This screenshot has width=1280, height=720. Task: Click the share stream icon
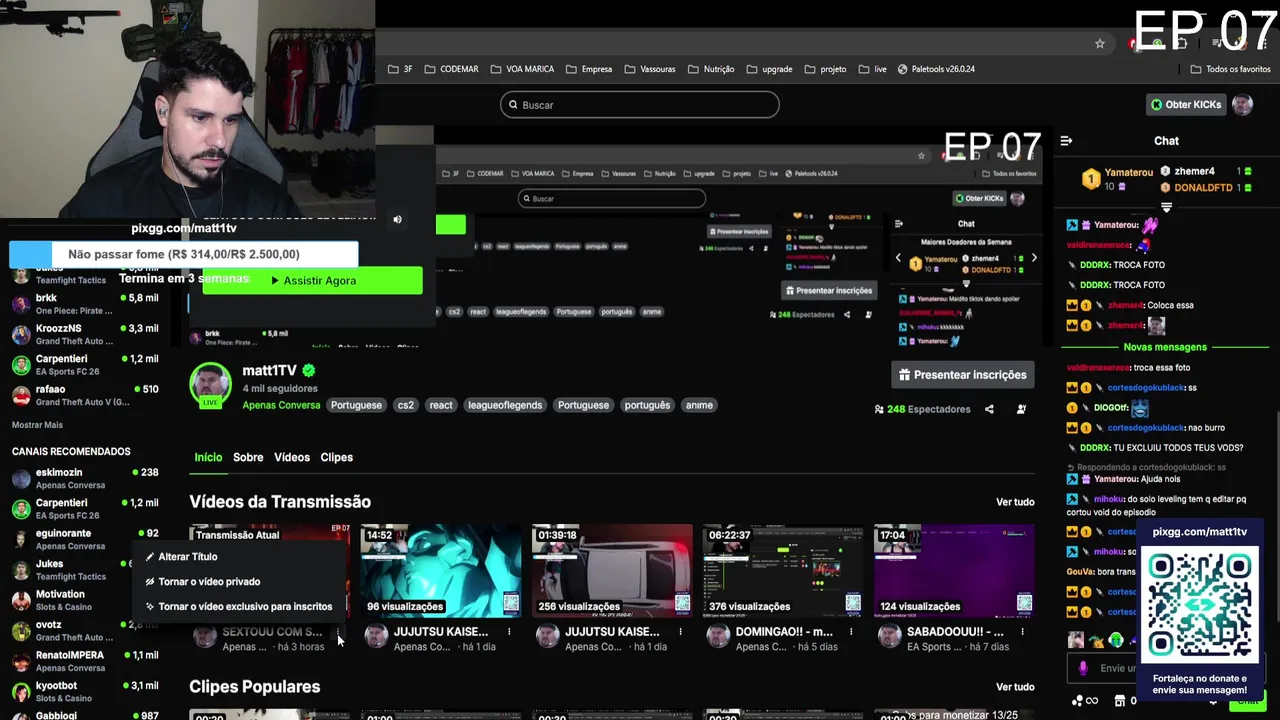click(989, 409)
